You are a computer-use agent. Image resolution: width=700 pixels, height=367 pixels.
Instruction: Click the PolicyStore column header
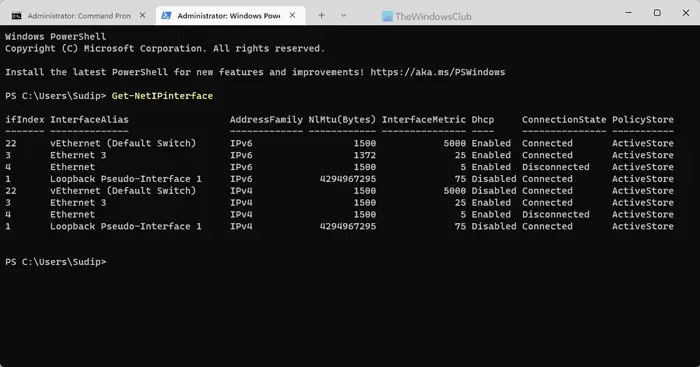tap(642, 120)
